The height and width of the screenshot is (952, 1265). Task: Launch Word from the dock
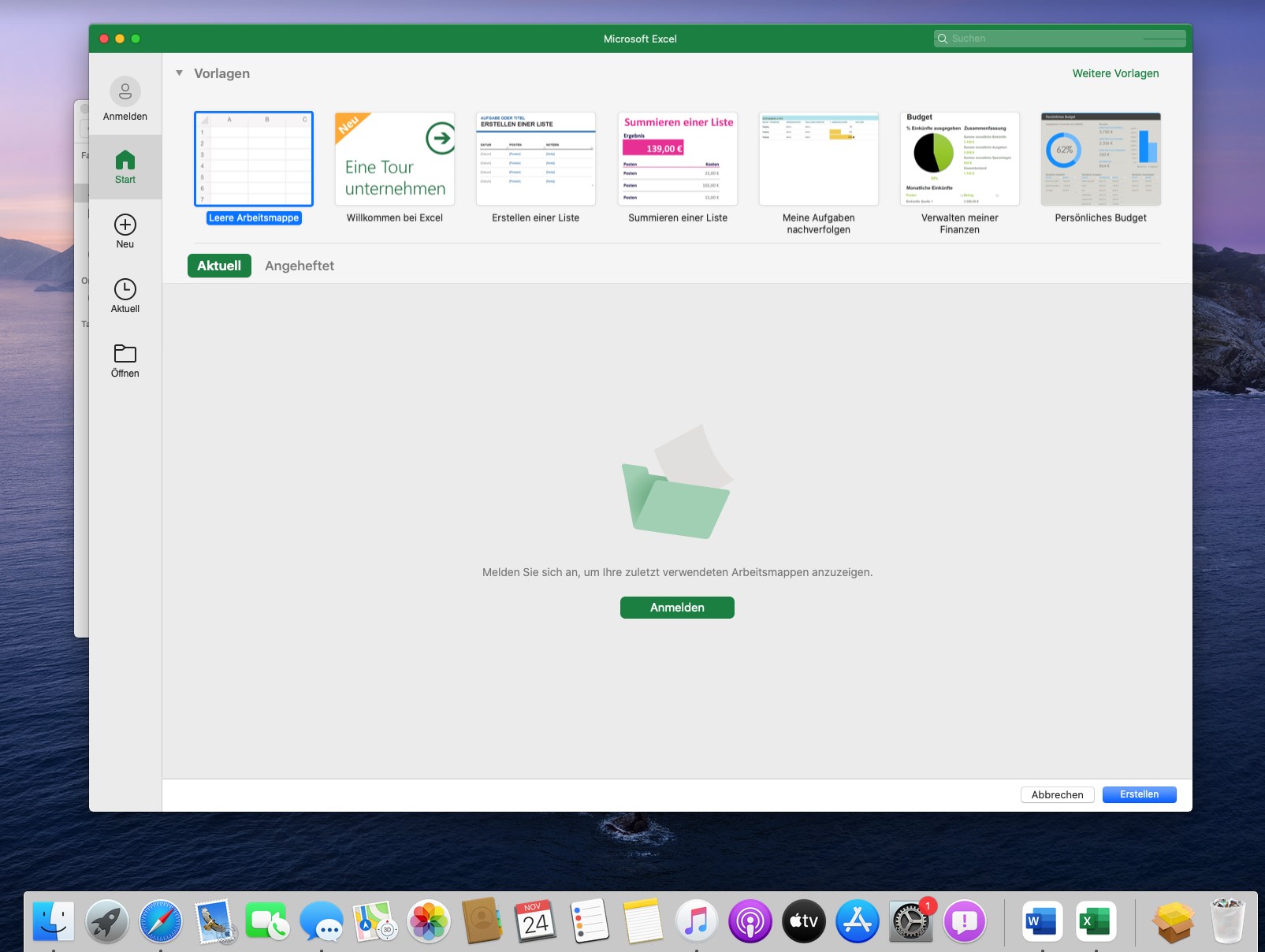click(x=1042, y=921)
